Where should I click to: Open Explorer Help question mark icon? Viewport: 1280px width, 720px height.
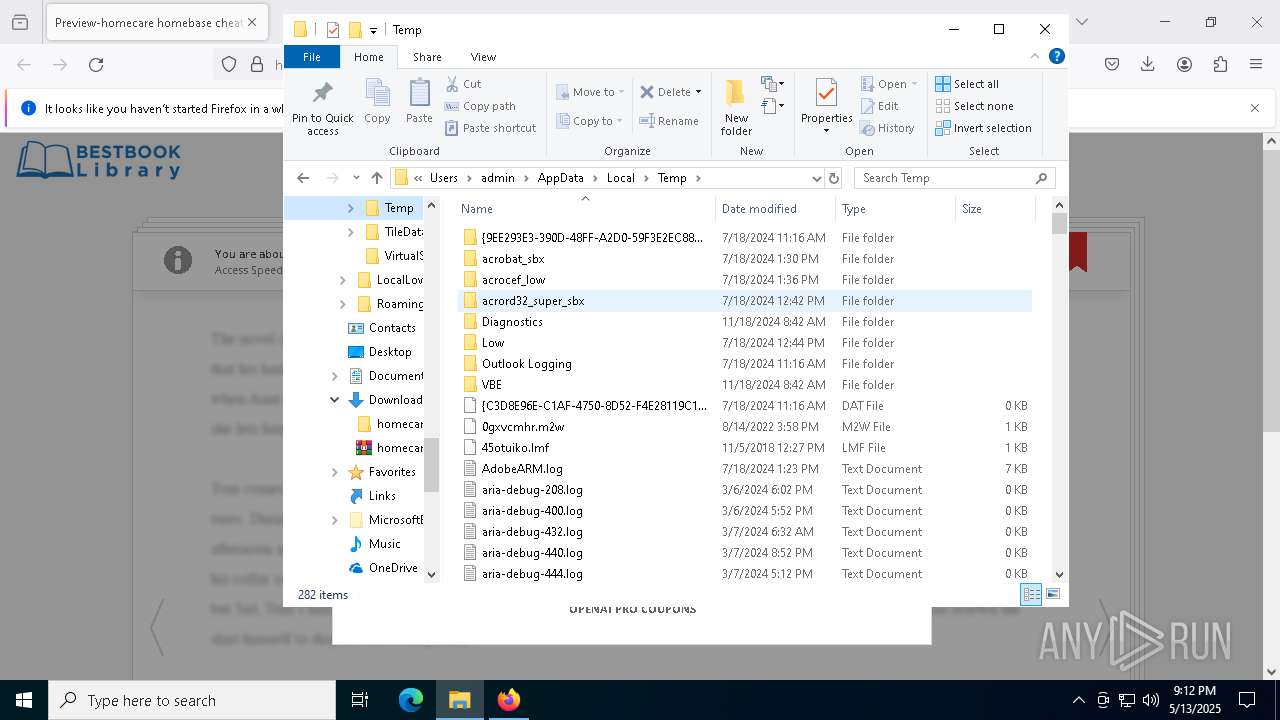tap(1056, 56)
